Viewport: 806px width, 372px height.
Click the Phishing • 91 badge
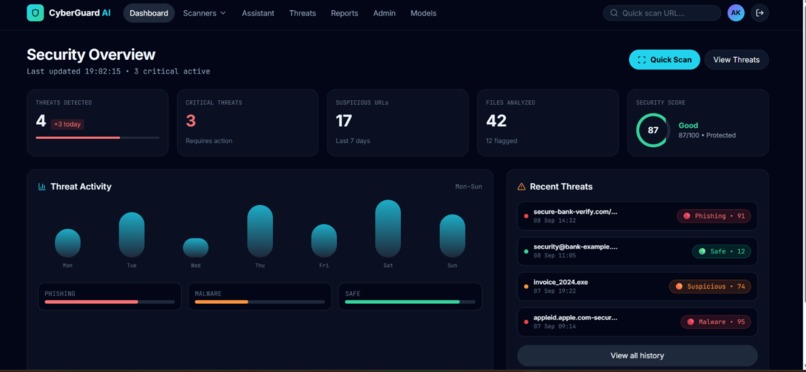tap(713, 216)
